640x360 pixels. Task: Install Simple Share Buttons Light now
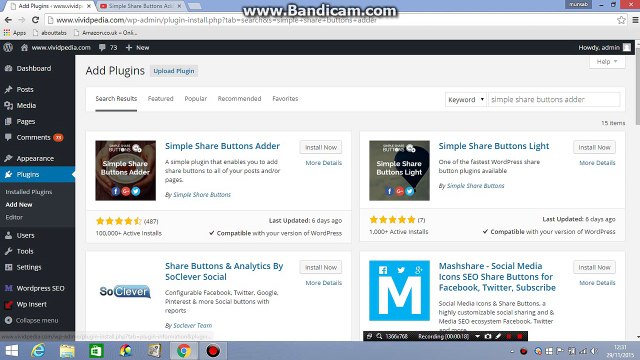594,147
